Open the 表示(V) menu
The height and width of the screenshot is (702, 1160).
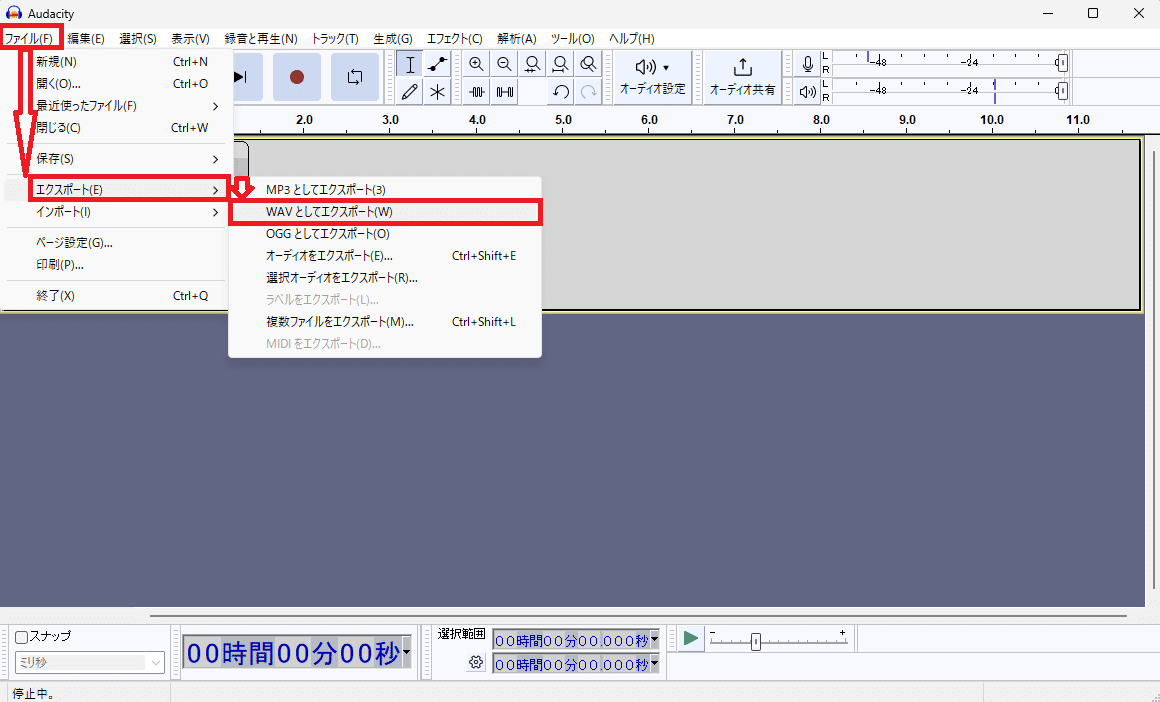[x=190, y=38]
